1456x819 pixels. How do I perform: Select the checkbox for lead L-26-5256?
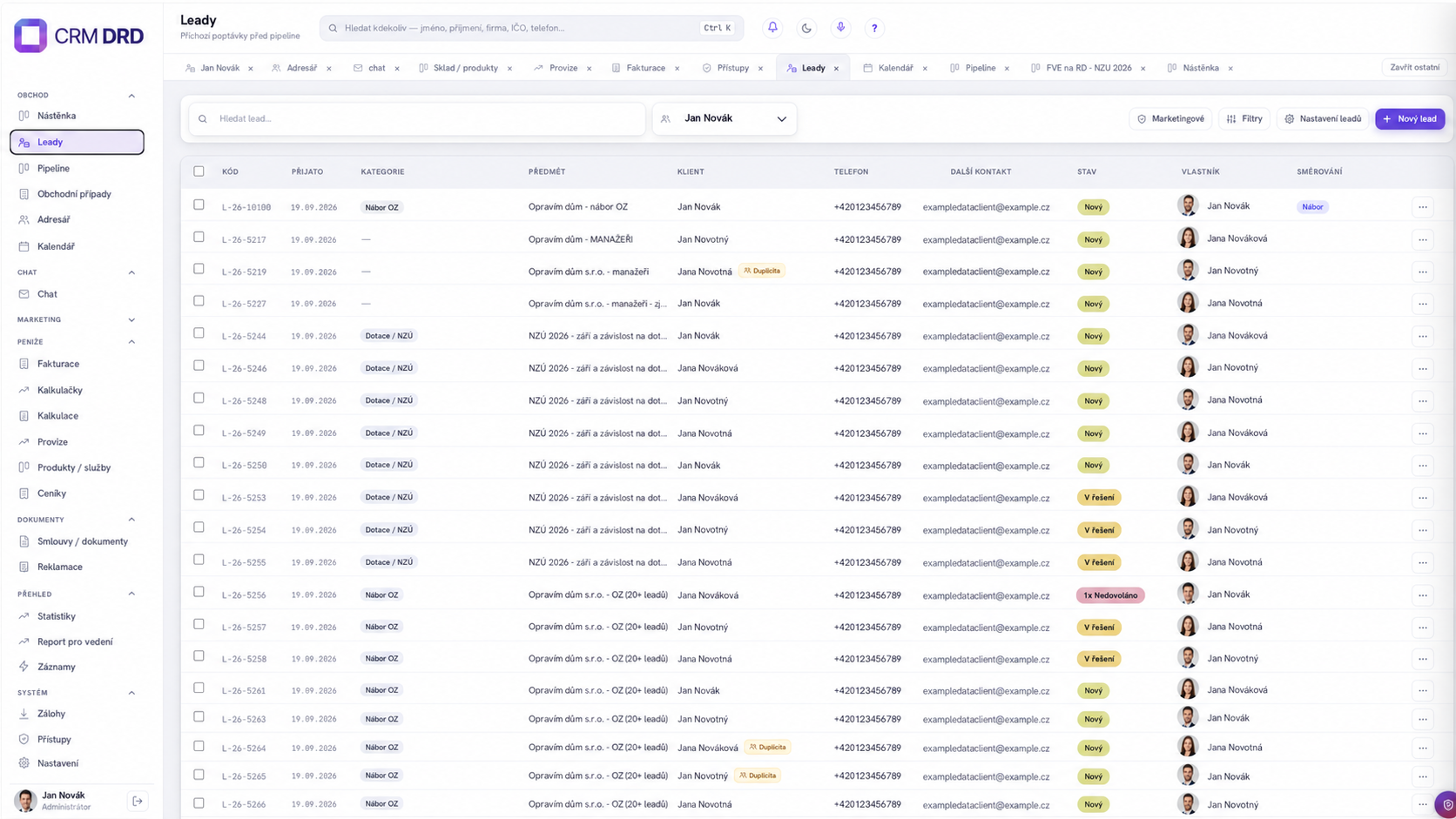pyautogui.click(x=199, y=592)
